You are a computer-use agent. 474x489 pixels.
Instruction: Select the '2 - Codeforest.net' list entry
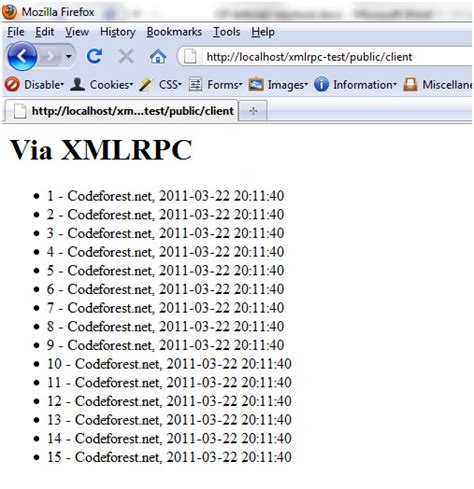(x=165, y=214)
